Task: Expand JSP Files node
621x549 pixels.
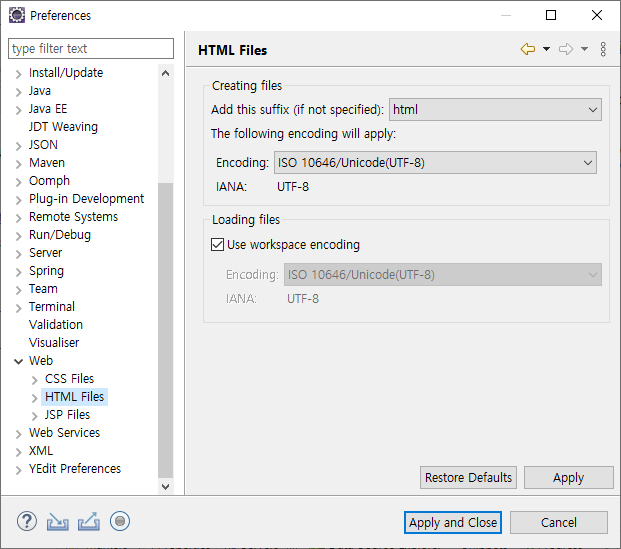Action: point(34,416)
